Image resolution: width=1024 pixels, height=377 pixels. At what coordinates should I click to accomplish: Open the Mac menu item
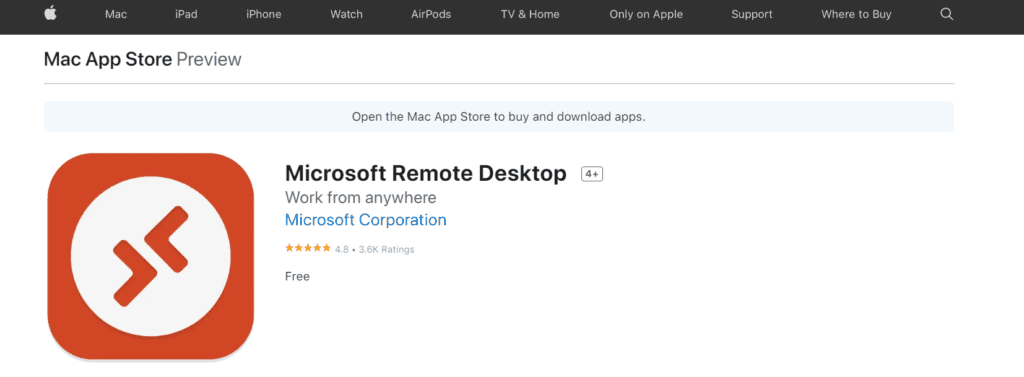click(x=116, y=14)
